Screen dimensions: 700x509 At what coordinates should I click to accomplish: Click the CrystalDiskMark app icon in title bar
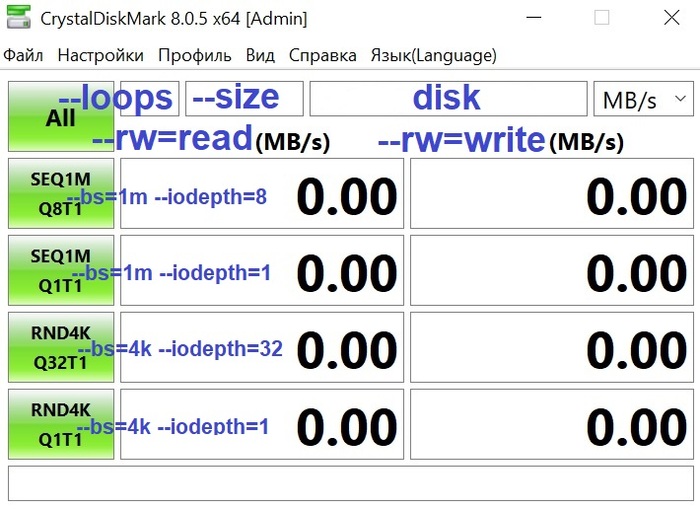click(x=19, y=17)
